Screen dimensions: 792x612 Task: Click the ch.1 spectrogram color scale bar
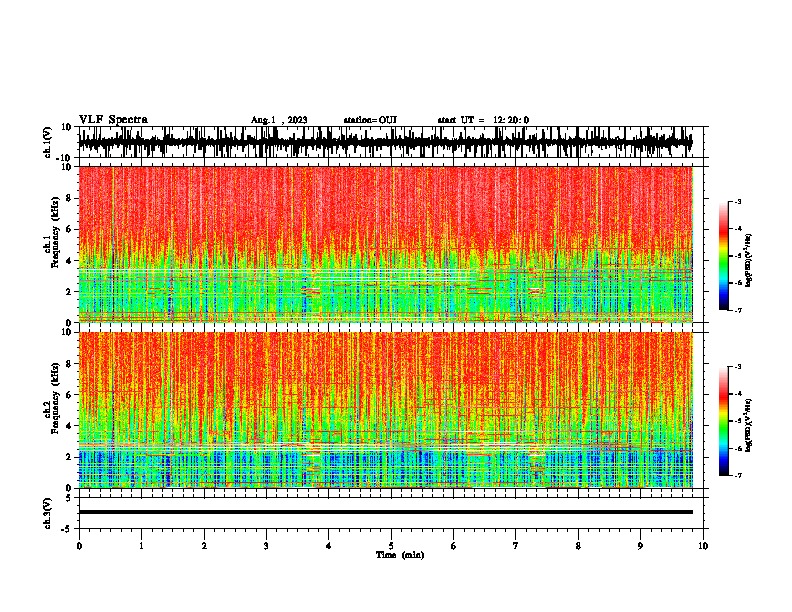click(723, 256)
